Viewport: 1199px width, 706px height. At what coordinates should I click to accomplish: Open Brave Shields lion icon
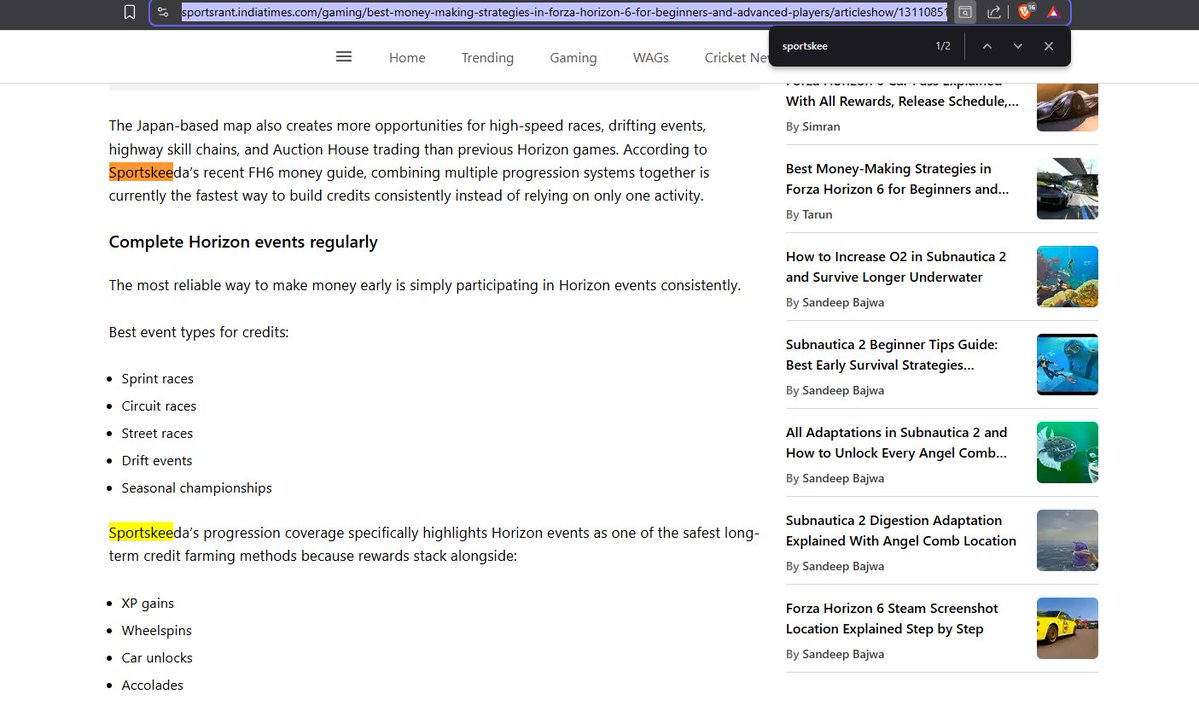tap(1025, 11)
